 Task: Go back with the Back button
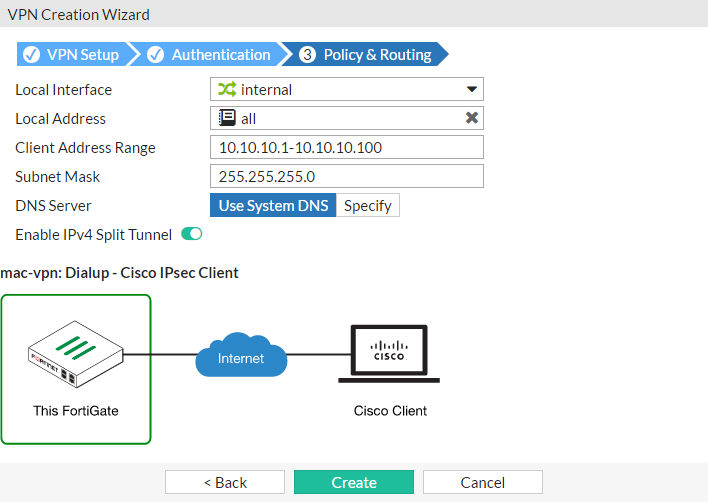(225, 482)
